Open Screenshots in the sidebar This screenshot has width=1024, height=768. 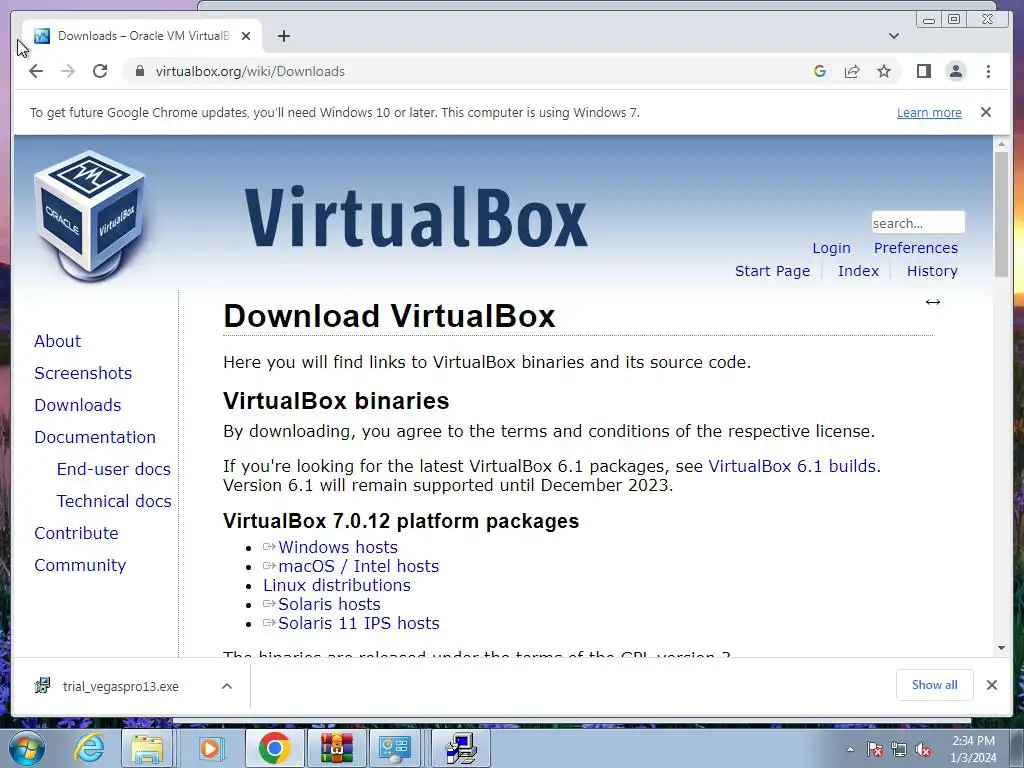83,373
